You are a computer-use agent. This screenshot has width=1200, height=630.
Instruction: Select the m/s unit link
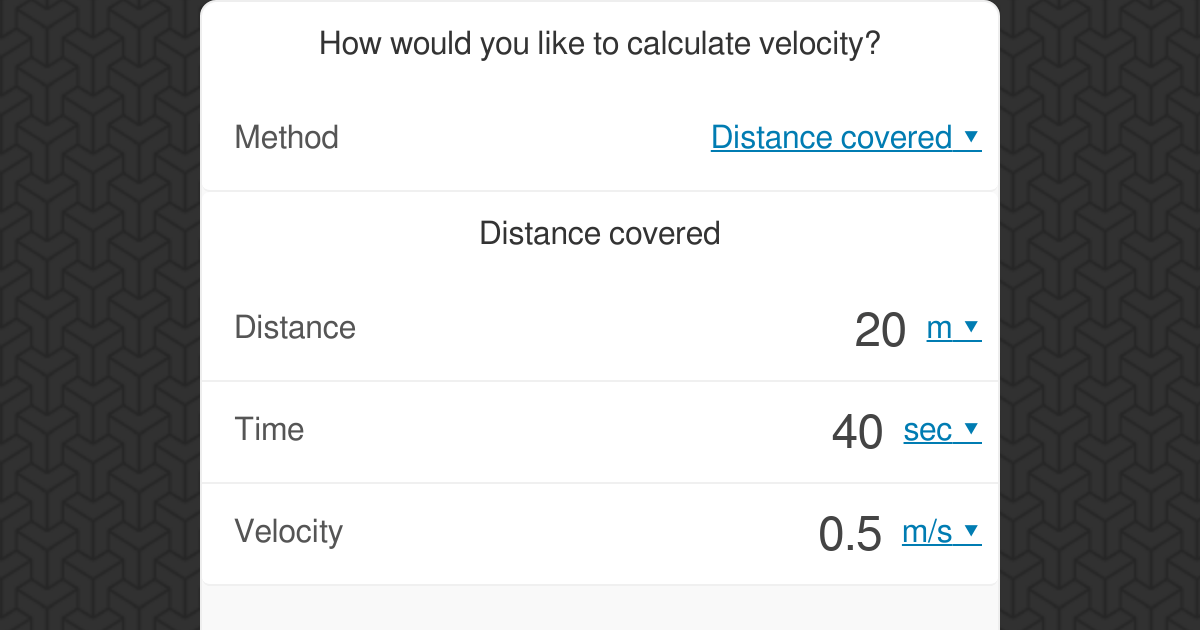[925, 532]
